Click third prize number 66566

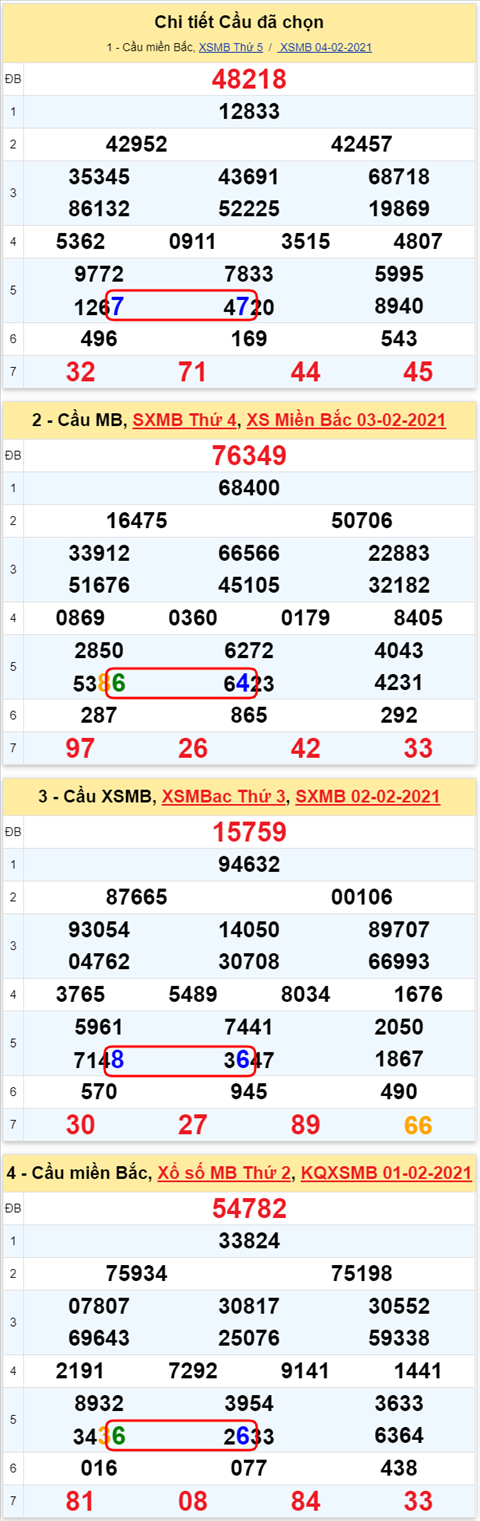point(249,553)
